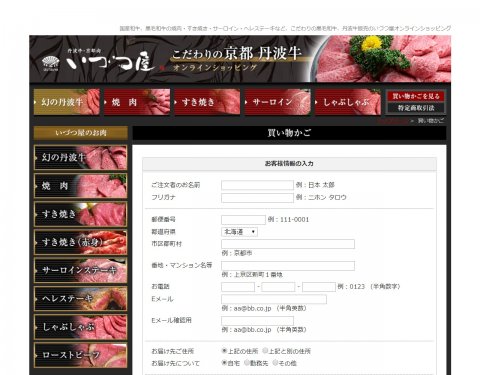This screenshot has width=480, height=375.
Task: Go to すき焼き top navigation banner
Action: (207, 102)
